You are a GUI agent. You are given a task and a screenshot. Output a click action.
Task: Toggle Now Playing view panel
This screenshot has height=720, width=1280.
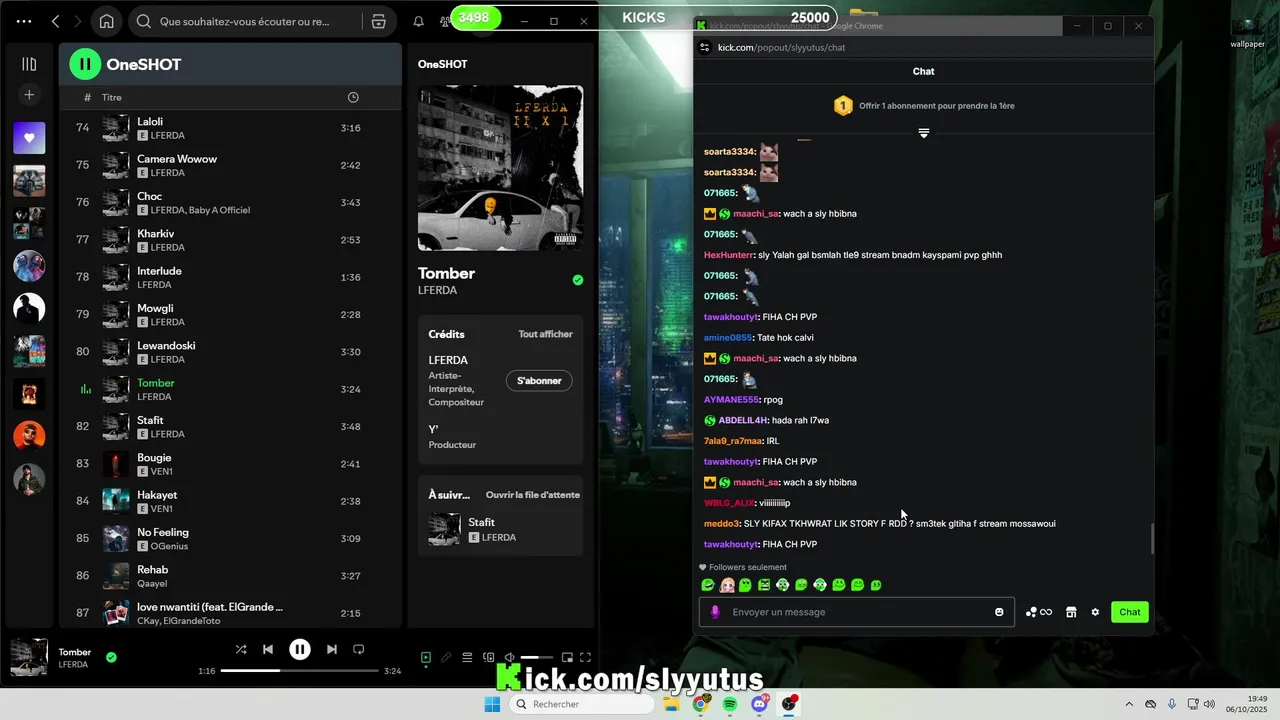(426, 657)
